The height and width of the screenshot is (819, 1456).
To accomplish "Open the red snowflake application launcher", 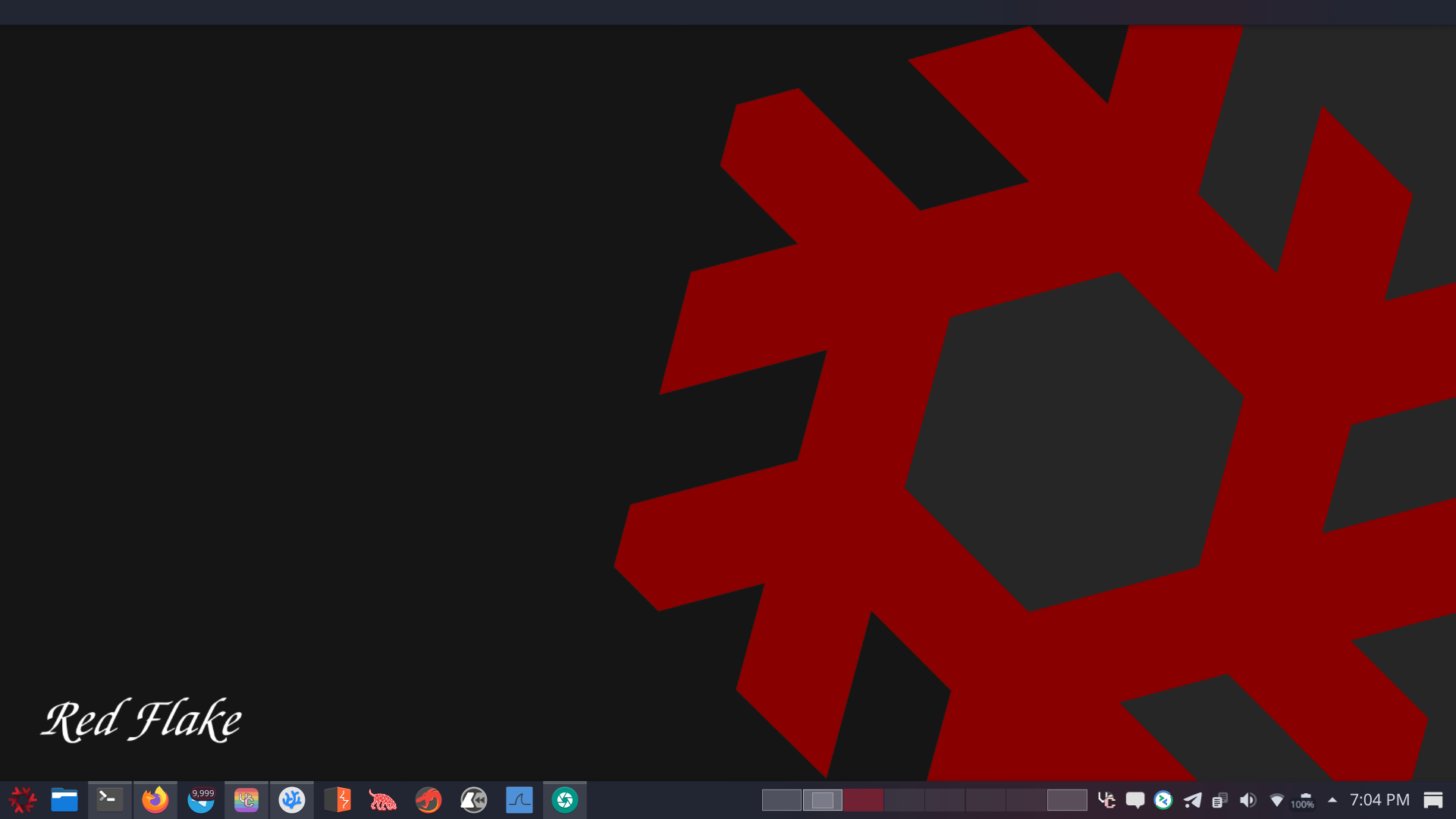I will (22, 800).
